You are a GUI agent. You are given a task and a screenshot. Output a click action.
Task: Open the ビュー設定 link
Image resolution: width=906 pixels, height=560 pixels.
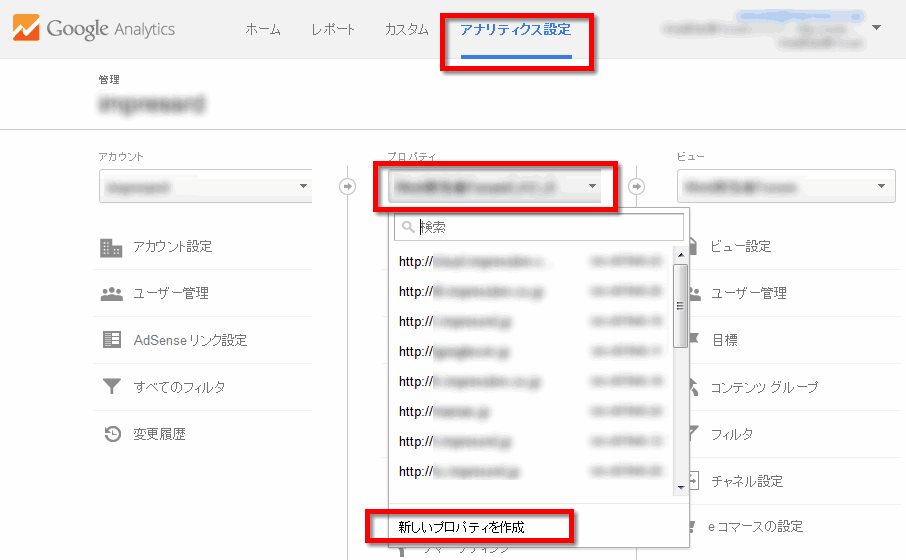(740, 247)
